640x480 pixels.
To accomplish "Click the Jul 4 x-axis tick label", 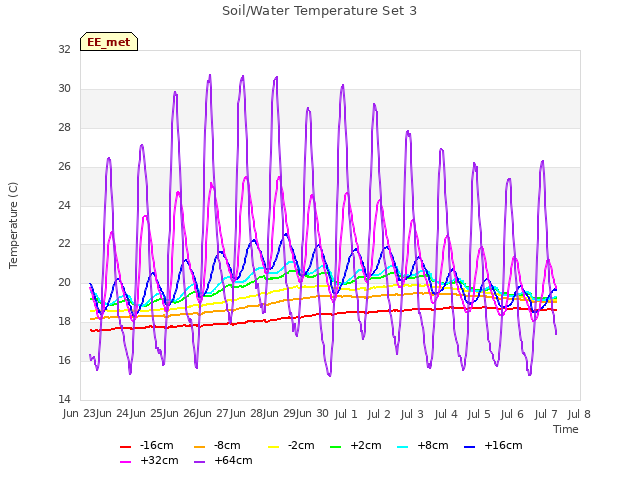I will [446, 414].
